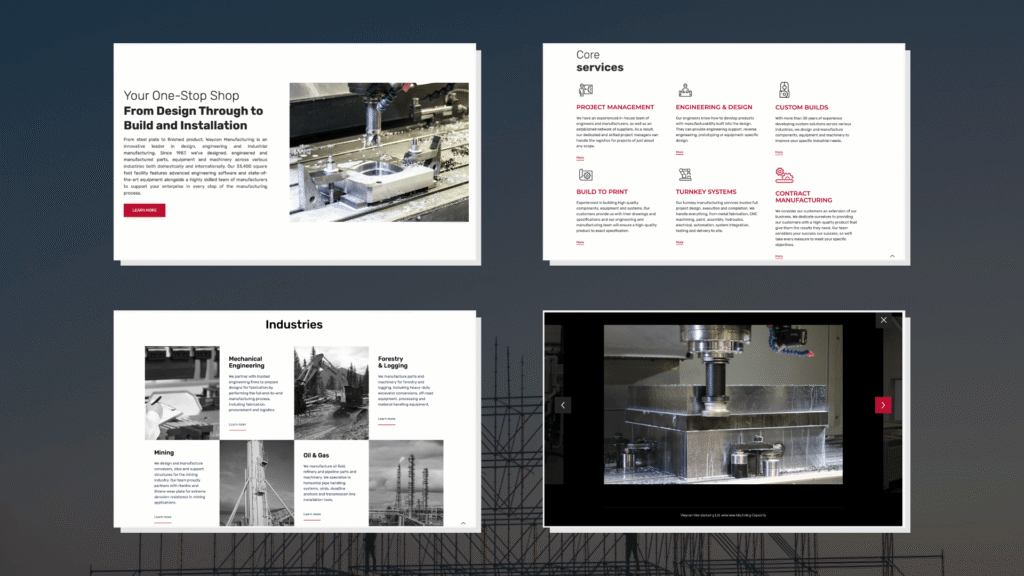Go to the previous lightbox image
This screenshot has height=576, width=1024.
(x=563, y=405)
